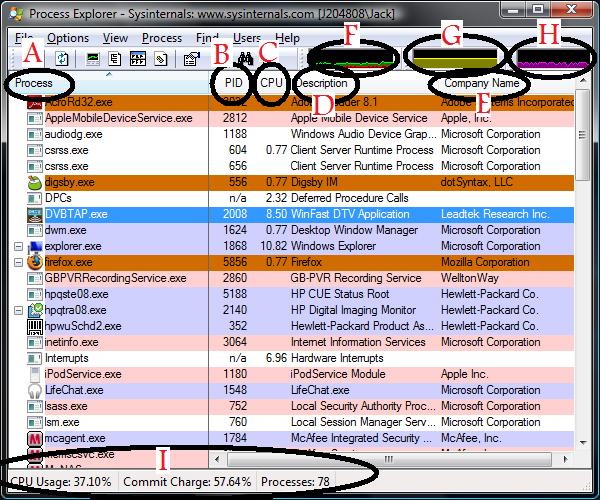Click the vertical scrollbar down arrow
This screenshot has height=500, width=600.
[582, 443]
